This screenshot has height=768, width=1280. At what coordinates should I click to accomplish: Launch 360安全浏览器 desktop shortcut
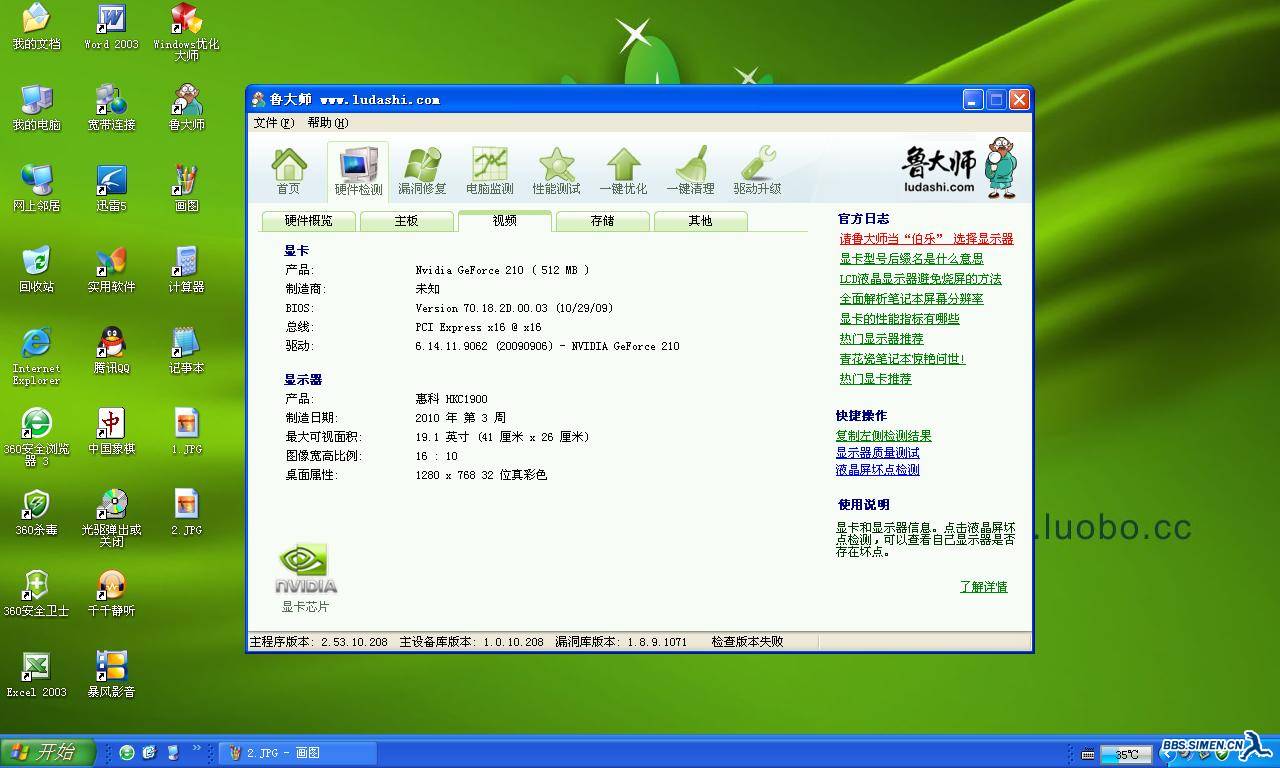click(36, 437)
